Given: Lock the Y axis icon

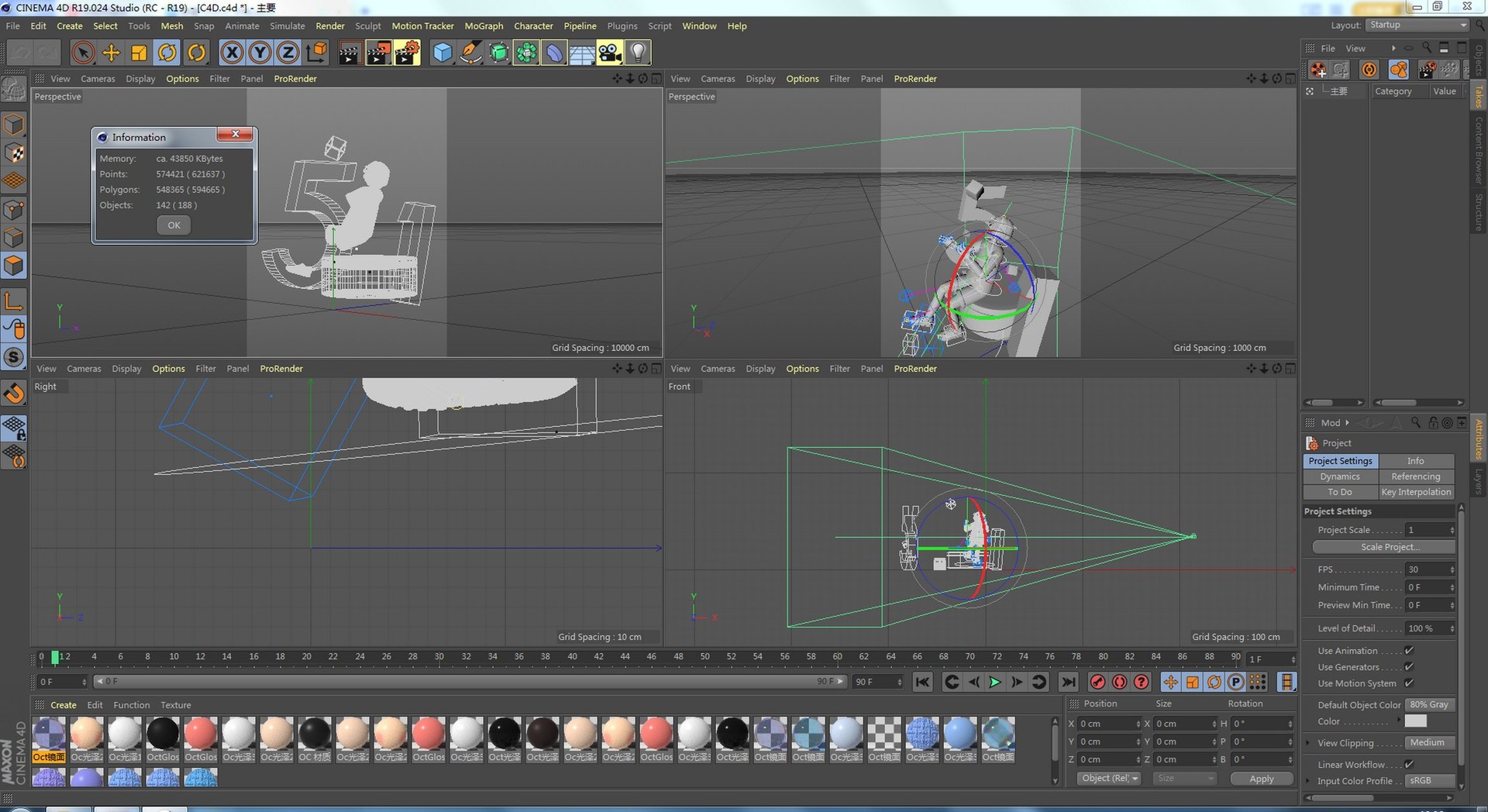Looking at the screenshot, I should [x=260, y=53].
